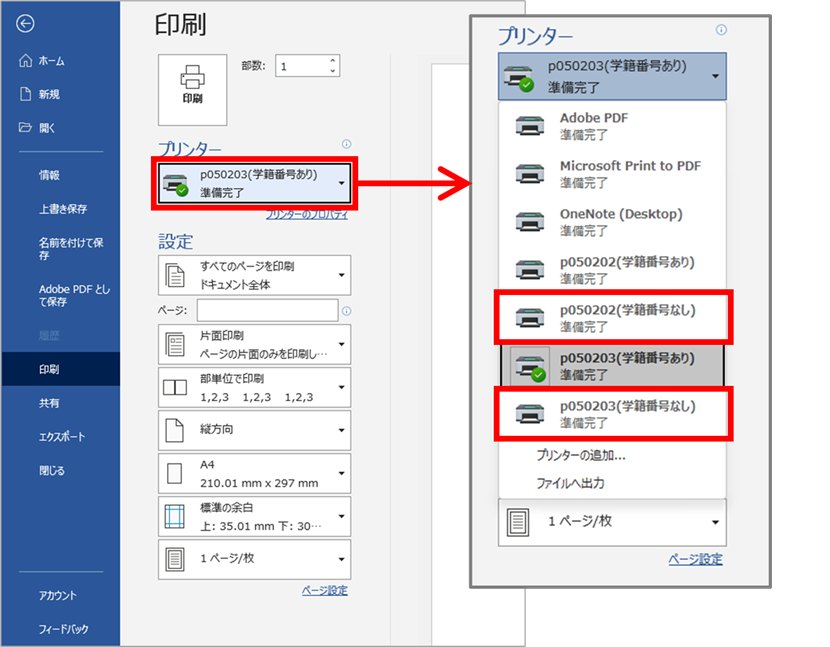Screen dimensions: 830x647
Task: Click the Page Setup link under settings
Action: [x=324, y=590]
